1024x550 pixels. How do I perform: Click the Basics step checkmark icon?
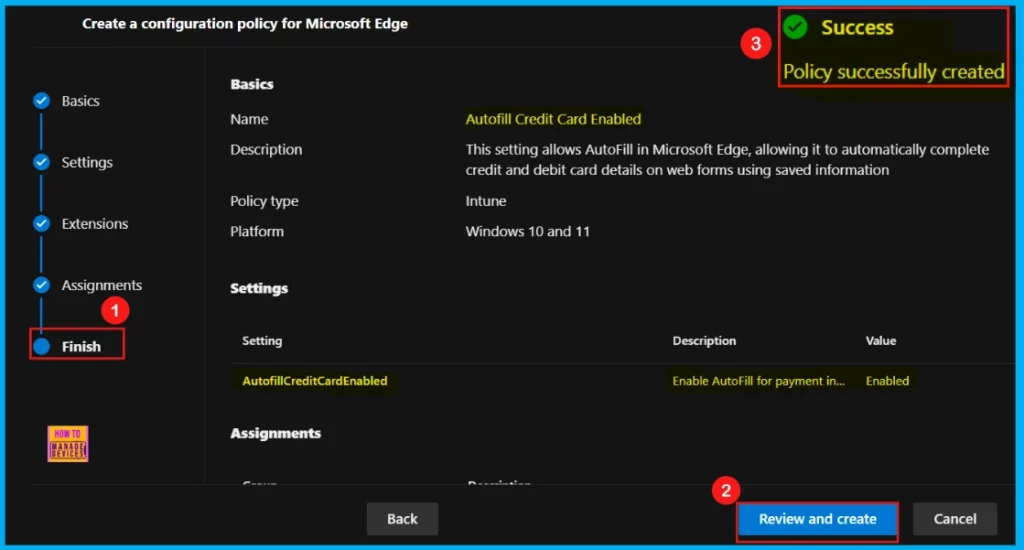coord(41,101)
